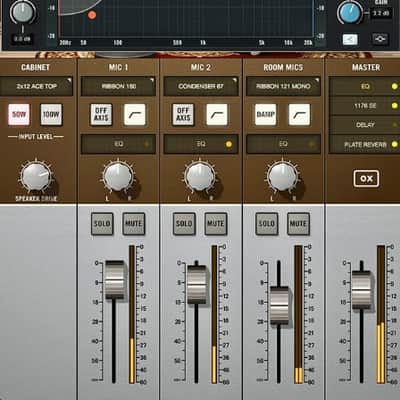Screen dimensions: 400x400
Task: Solo the Room Mics channel
Action: point(267,224)
